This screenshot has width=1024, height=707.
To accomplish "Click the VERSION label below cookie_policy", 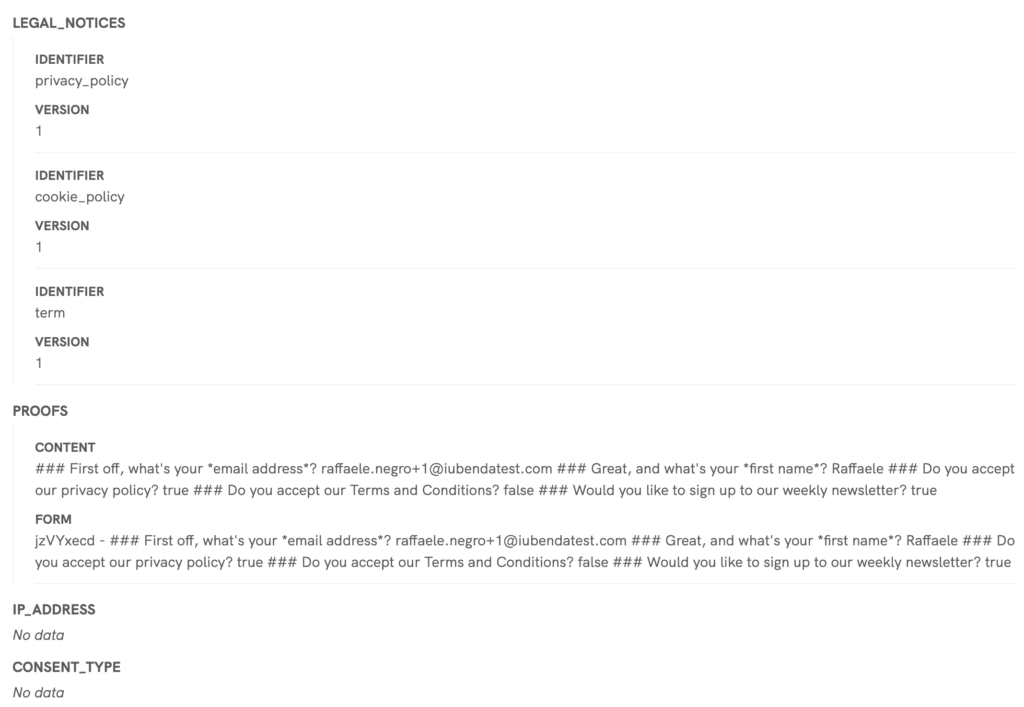I will 62,226.
